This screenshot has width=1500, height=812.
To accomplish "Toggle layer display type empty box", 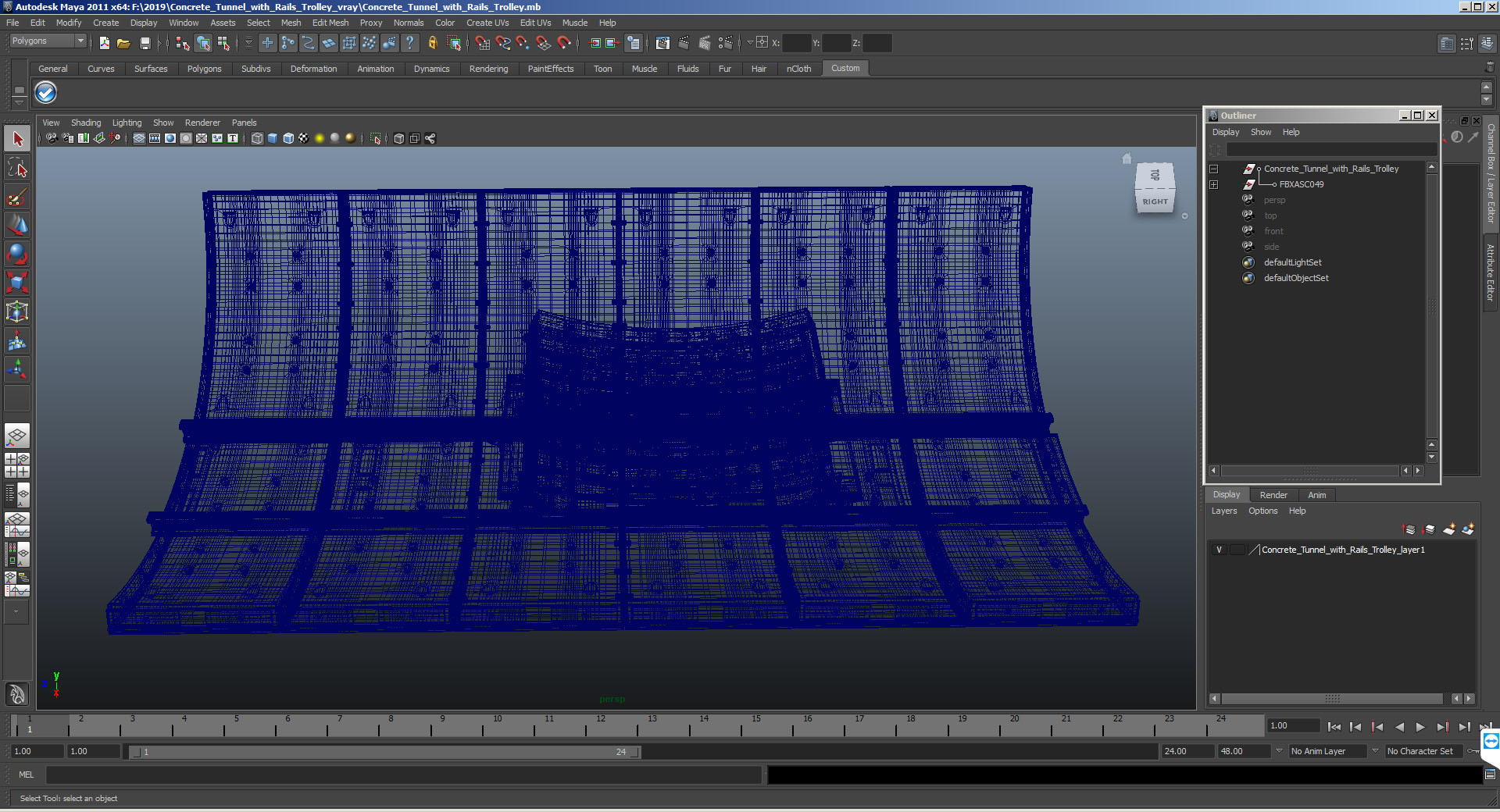I will click(1237, 550).
